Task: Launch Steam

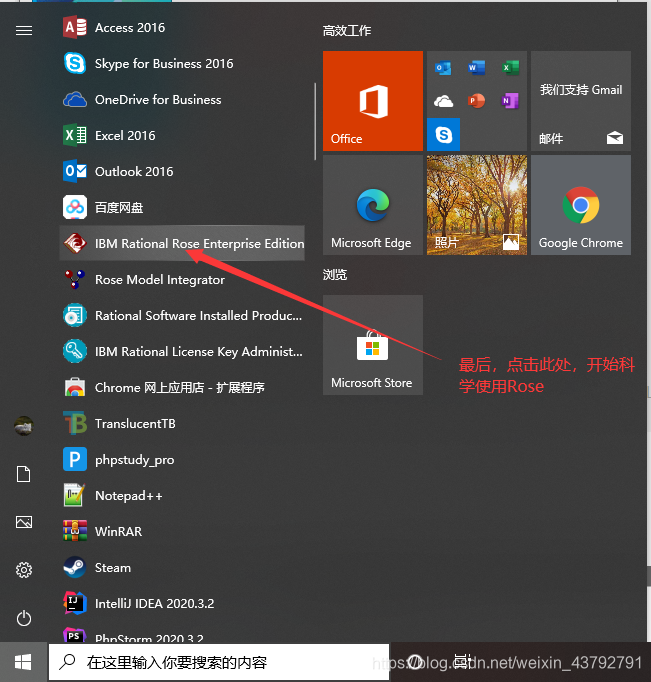Action: coord(182,568)
